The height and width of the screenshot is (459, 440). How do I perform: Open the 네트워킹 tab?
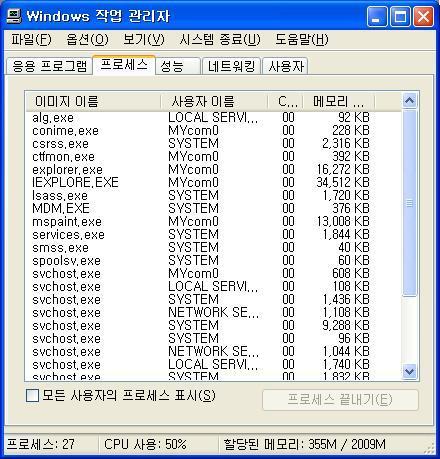tap(232, 66)
